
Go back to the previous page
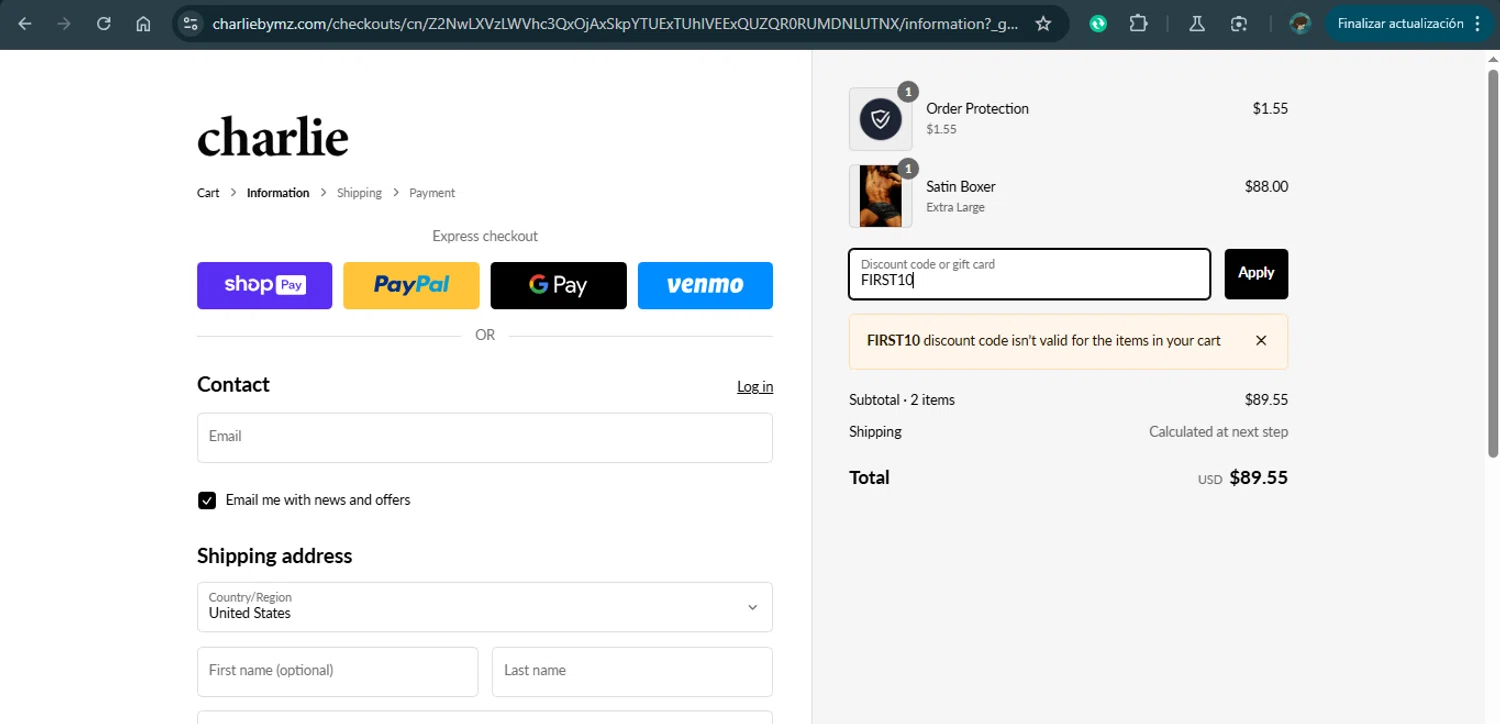tap(25, 23)
